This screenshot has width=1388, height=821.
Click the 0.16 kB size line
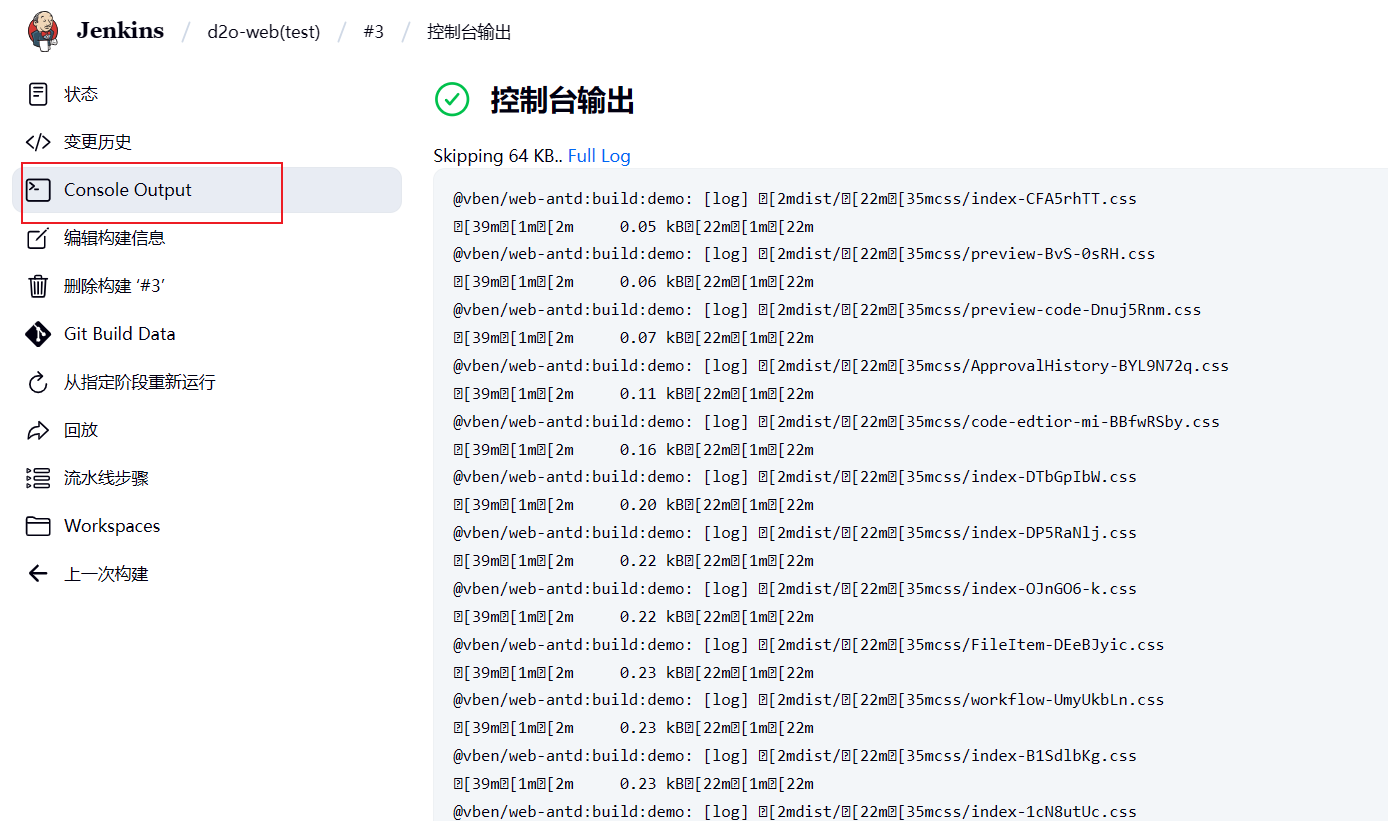click(634, 450)
